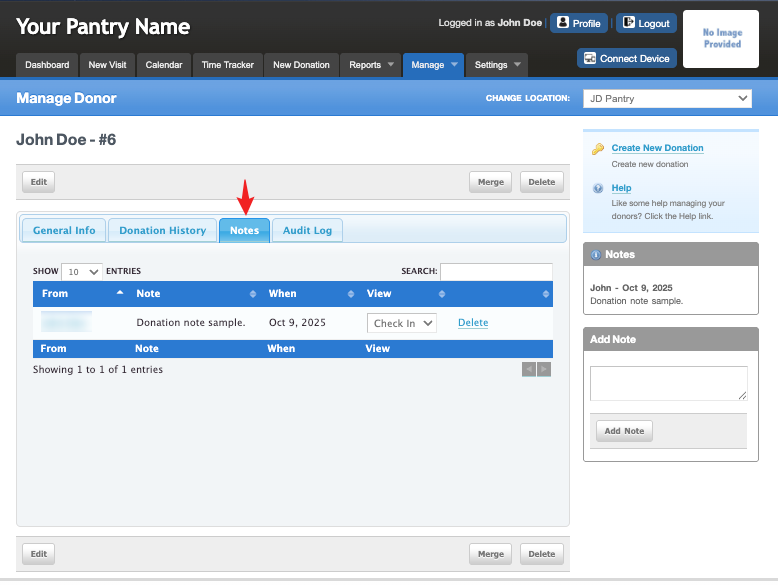Switch to the Donation History tab
The image size is (778, 585).
click(163, 230)
